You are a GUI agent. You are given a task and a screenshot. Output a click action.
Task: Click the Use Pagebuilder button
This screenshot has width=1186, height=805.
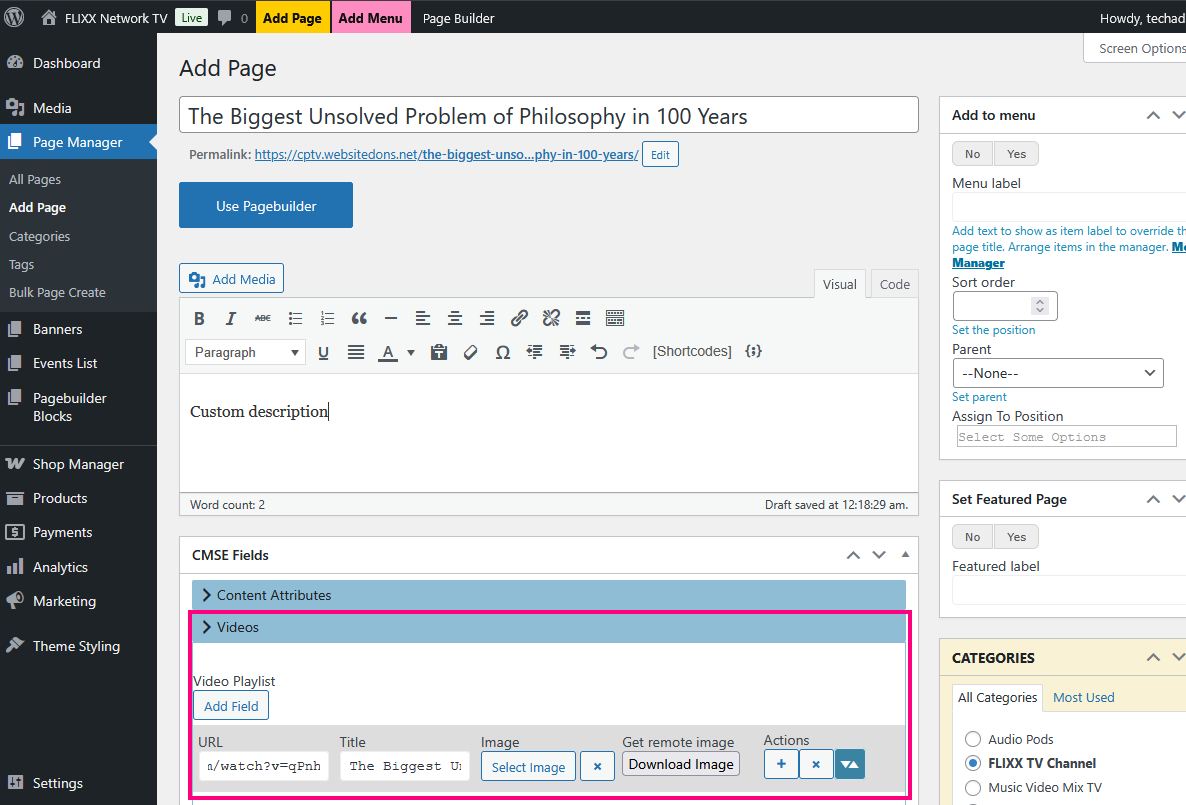click(x=266, y=206)
